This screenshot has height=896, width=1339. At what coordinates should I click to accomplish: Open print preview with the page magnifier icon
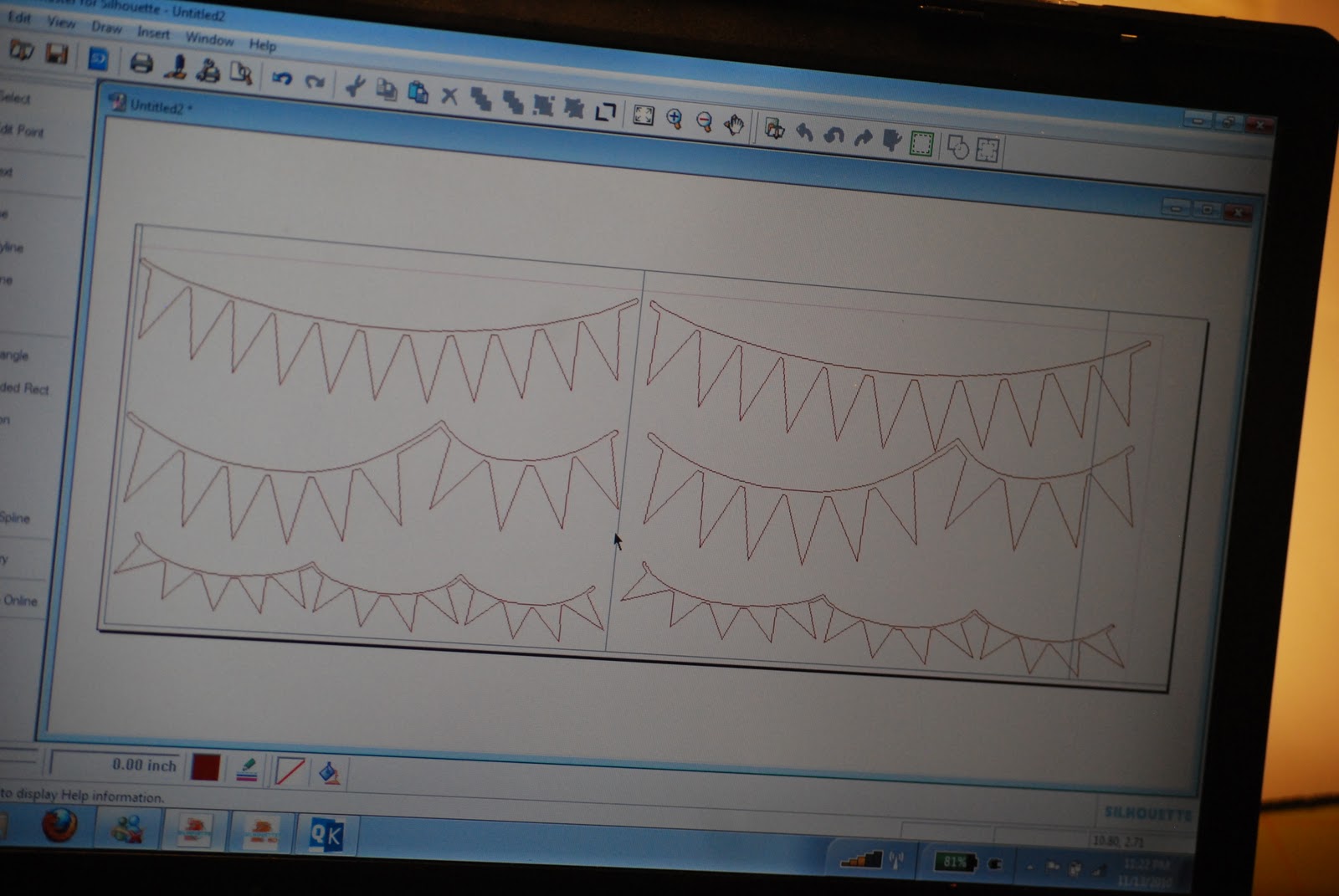point(241,74)
